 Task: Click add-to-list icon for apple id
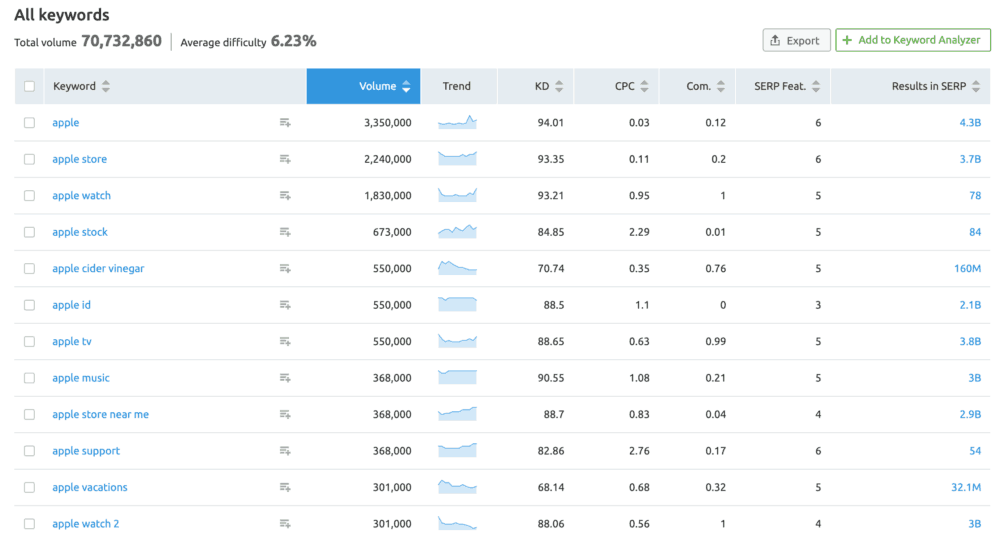point(285,305)
